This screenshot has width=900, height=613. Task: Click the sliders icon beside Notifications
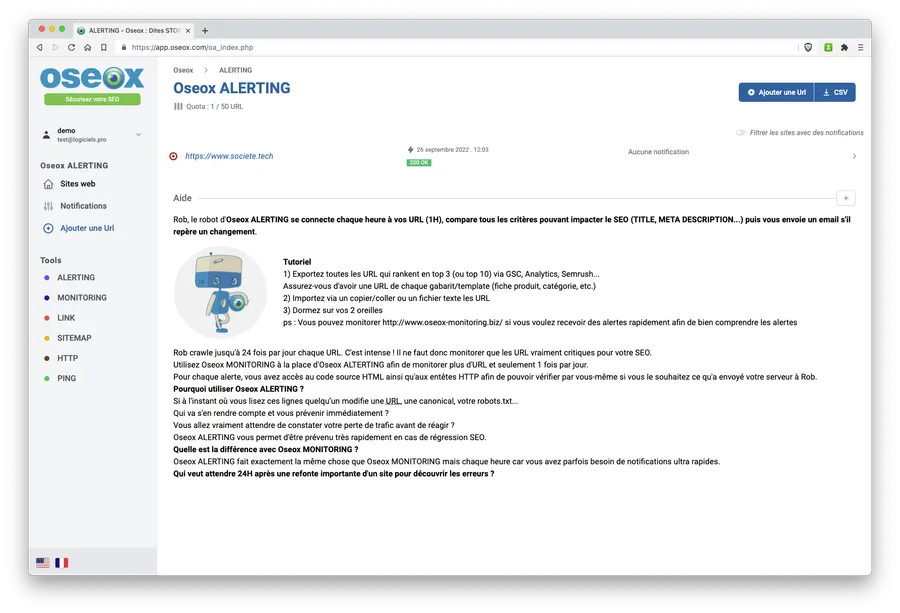point(48,206)
